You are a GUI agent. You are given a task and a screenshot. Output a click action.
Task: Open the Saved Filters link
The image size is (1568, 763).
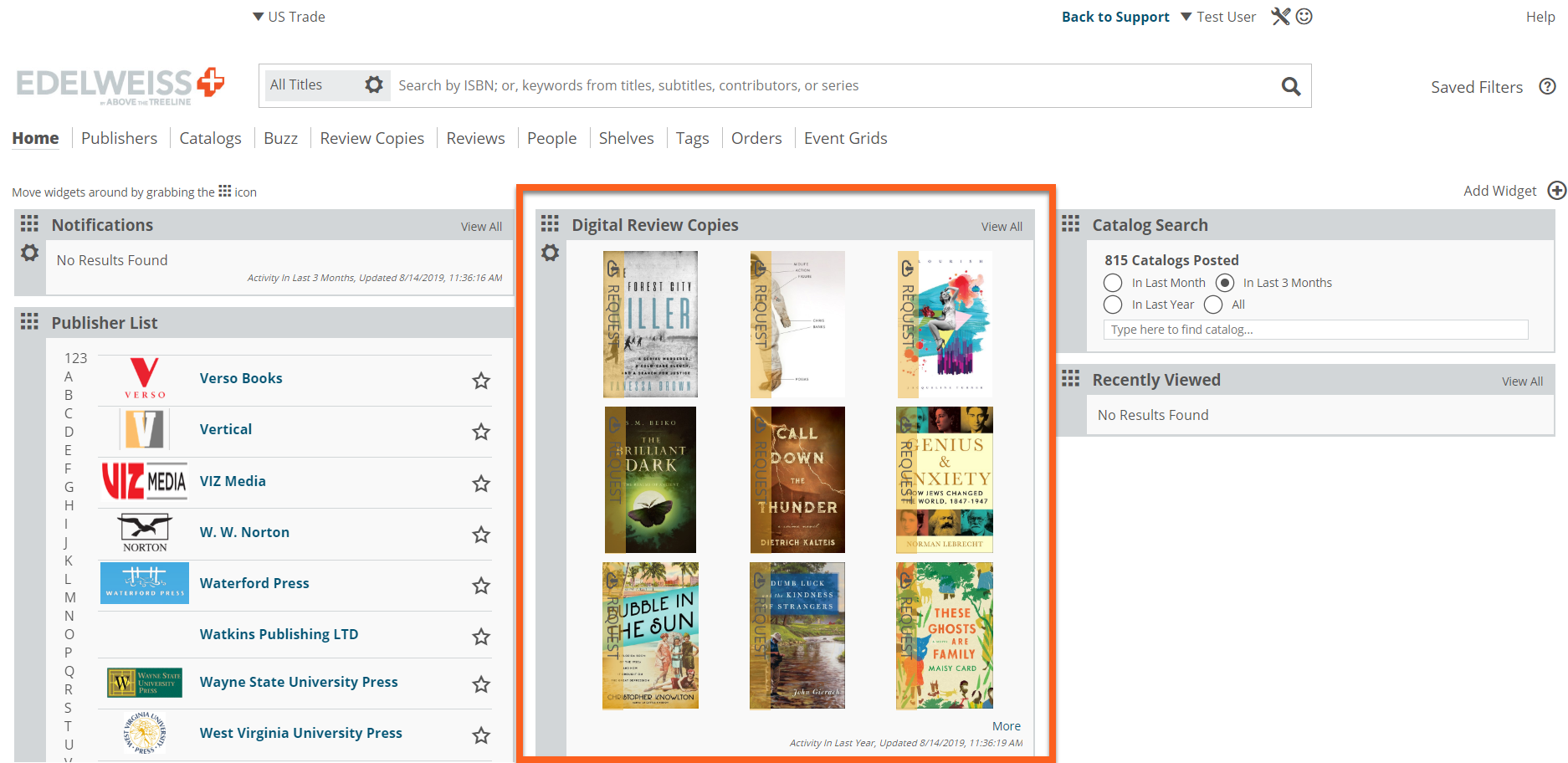(1477, 87)
